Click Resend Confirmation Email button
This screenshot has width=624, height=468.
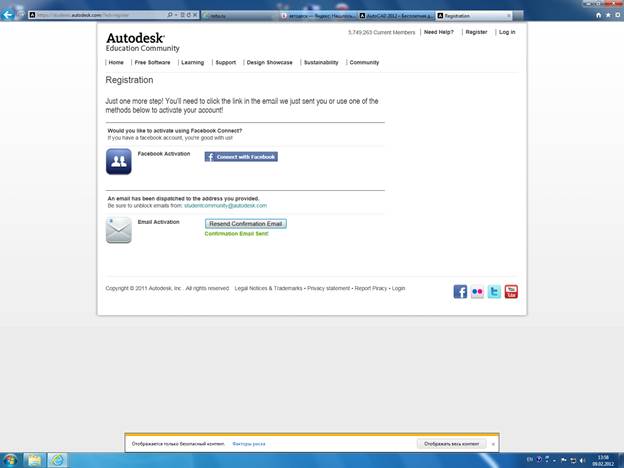[246, 224]
